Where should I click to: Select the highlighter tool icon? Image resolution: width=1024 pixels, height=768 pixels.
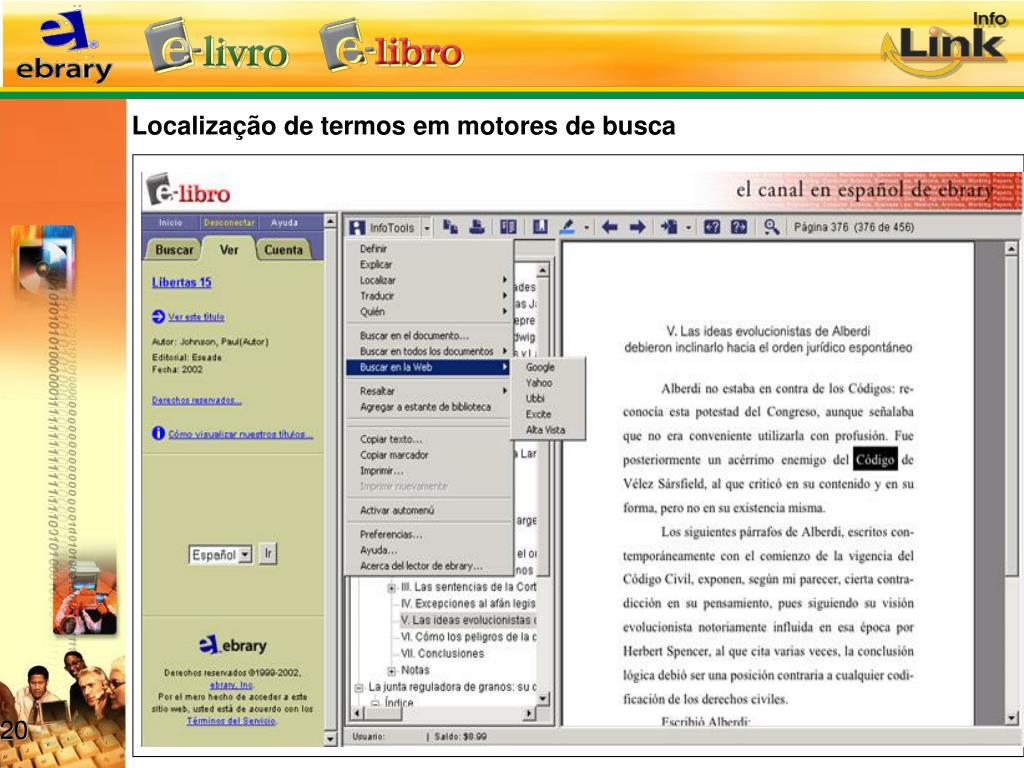(x=568, y=227)
